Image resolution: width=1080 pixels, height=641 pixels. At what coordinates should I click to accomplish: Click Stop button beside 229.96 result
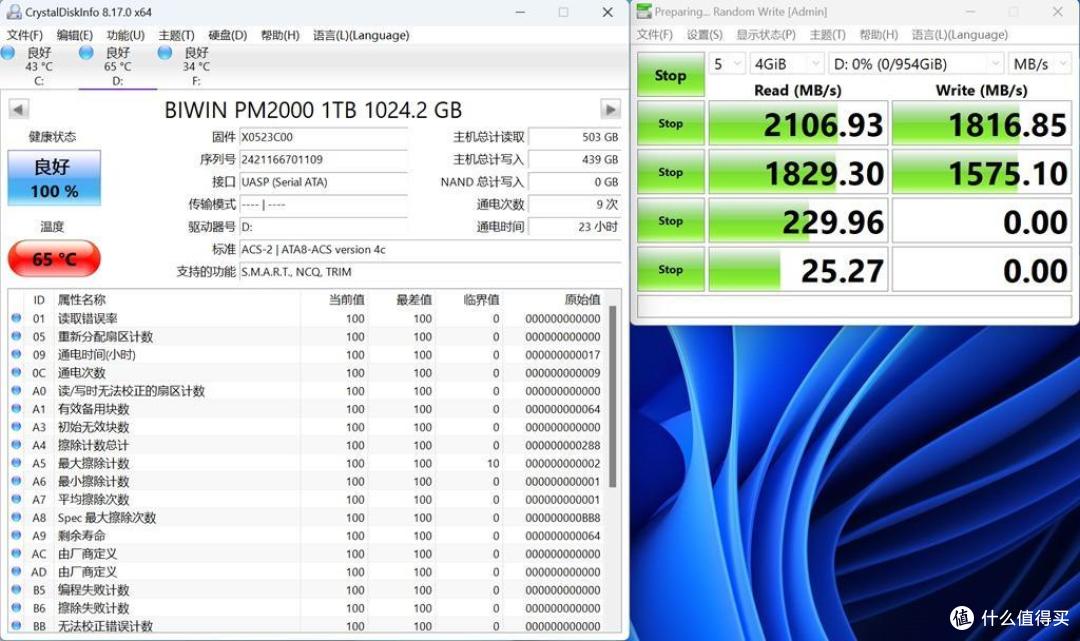click(x=670, y=221)
